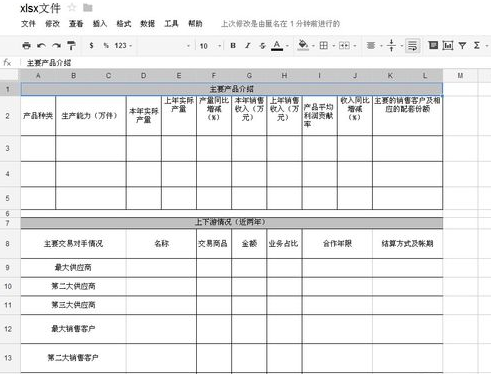Screen dimensions: 491x374
Task: Select the paint format roller tool
Action: point(71,46)
